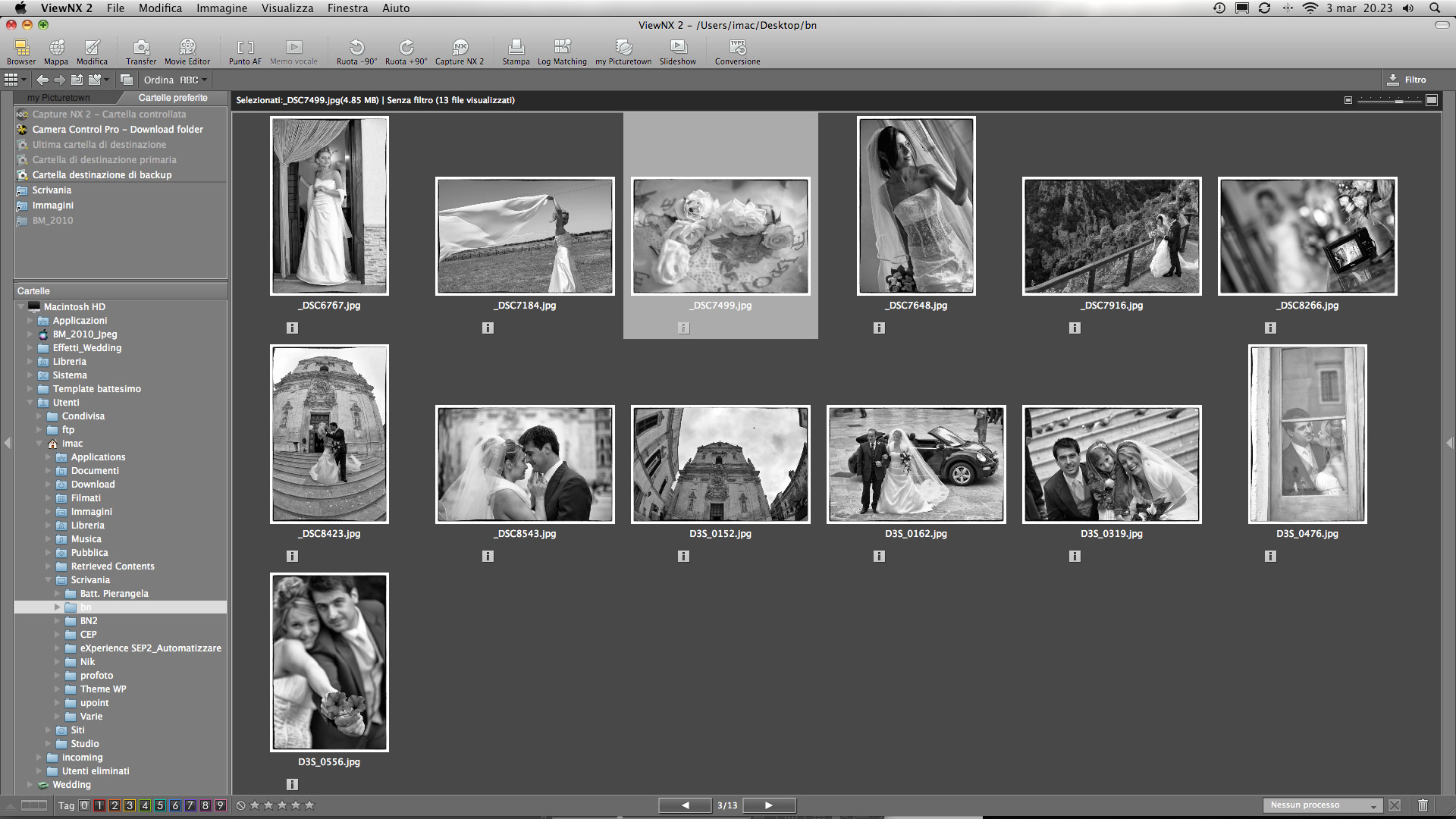Launch Nikon Transfer
Screen dimensions: 1456x819
click(141, 52)
